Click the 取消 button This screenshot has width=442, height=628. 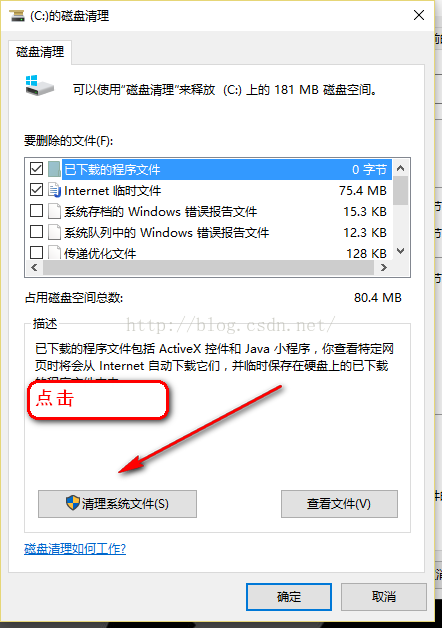384,597
